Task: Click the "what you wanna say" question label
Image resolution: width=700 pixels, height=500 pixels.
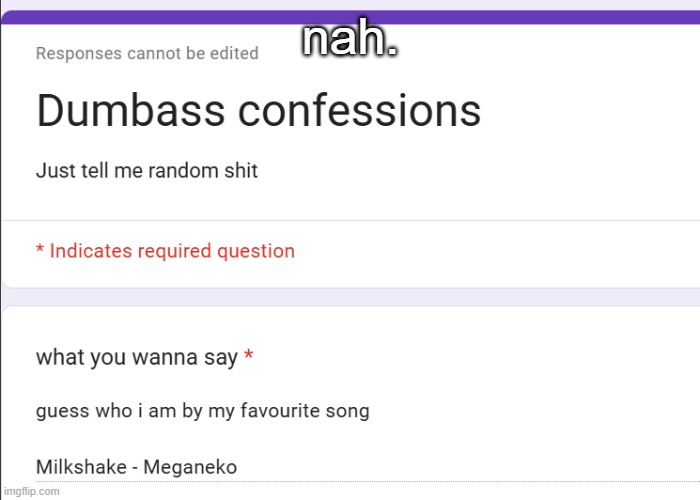Action: click(x=137, y=357)
